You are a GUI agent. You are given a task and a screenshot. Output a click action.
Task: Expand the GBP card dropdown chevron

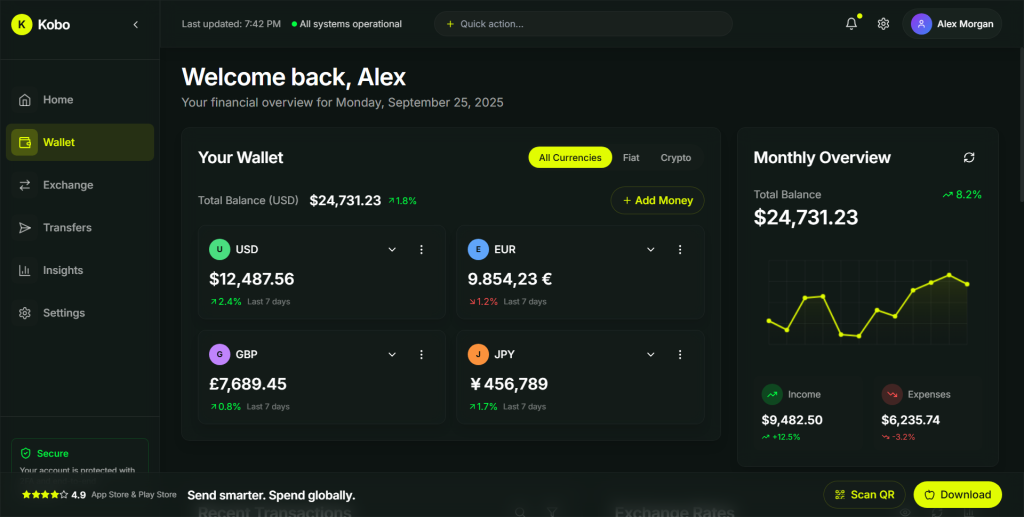(392, 354)
